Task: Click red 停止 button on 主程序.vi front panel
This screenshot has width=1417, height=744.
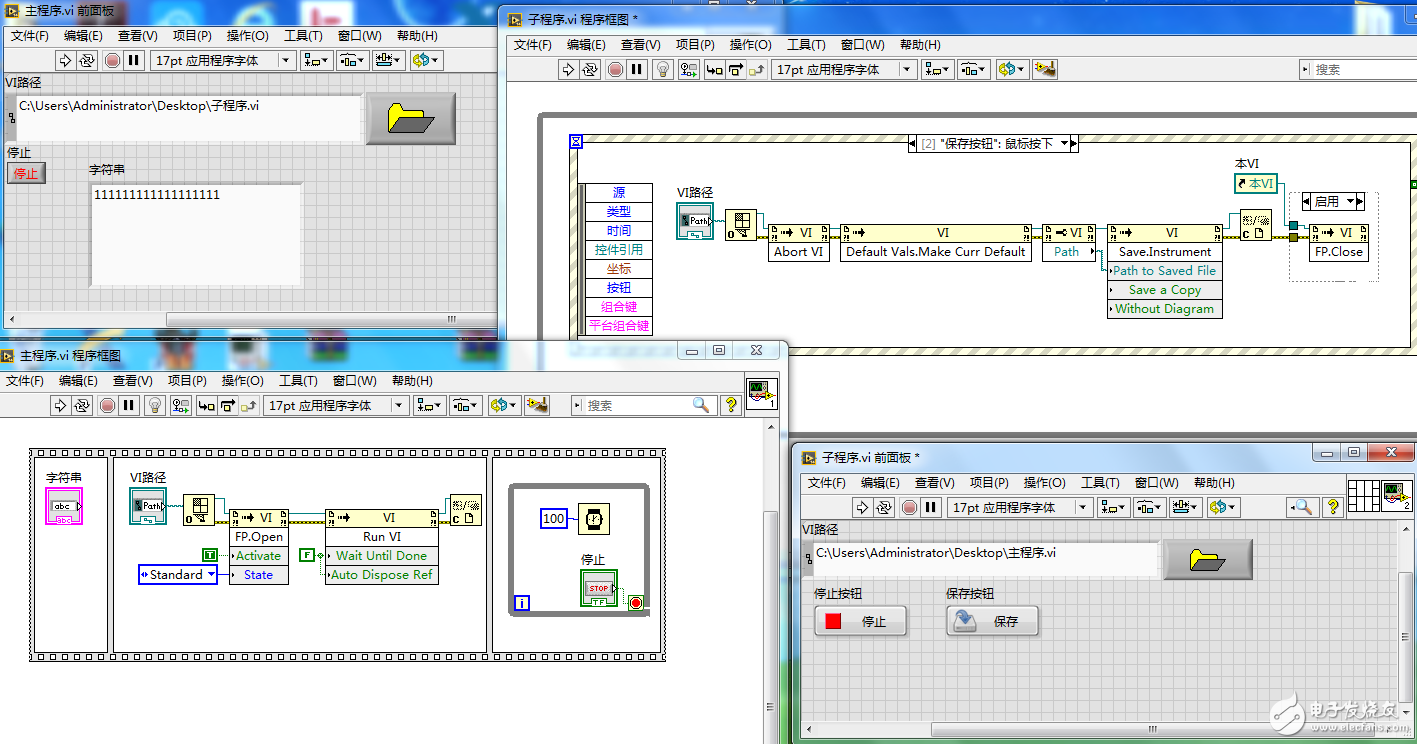Action: [25, 174]
